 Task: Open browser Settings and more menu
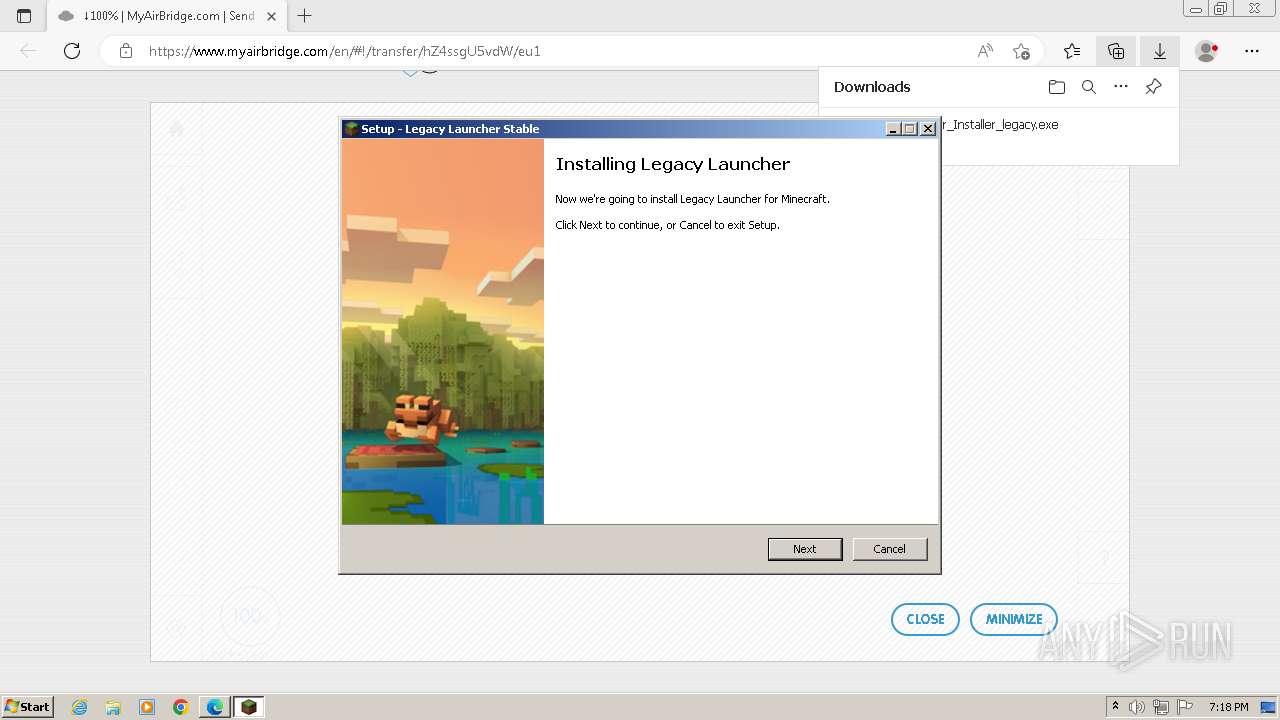(1252, 51)
